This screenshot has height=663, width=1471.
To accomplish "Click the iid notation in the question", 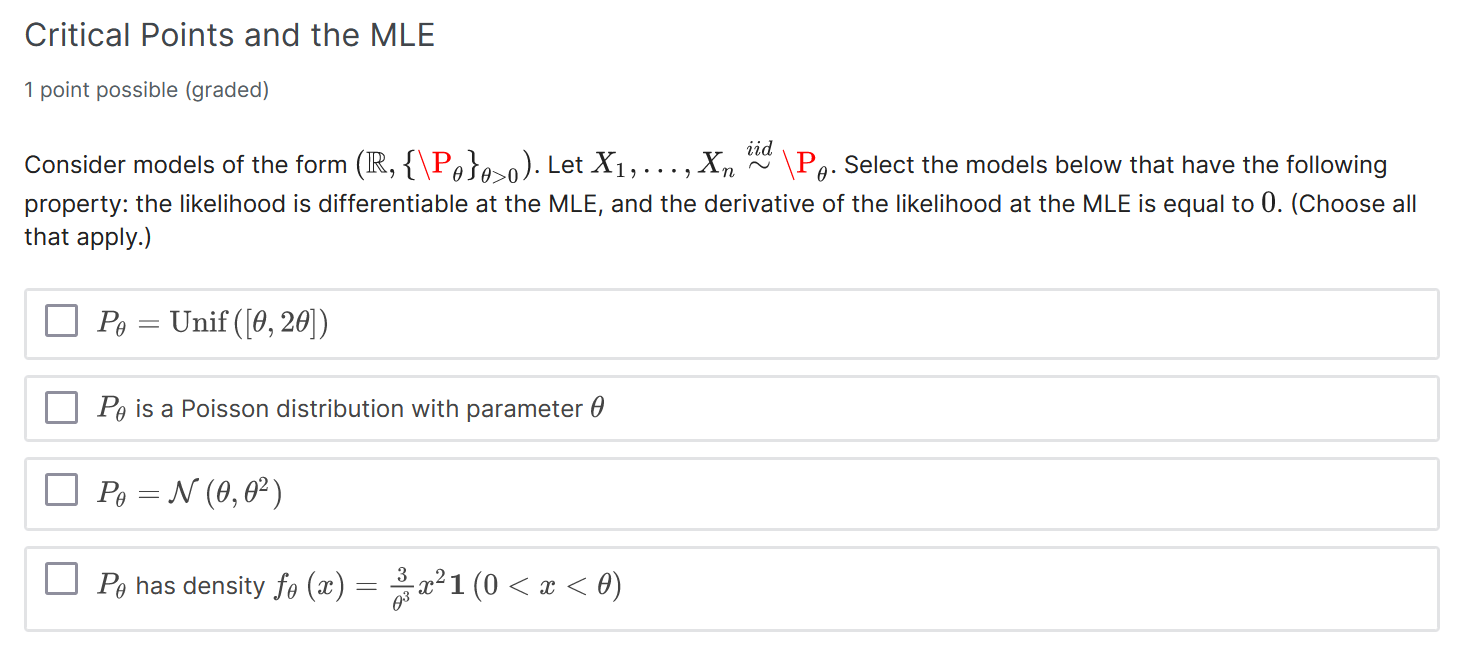I will (758, 150).
